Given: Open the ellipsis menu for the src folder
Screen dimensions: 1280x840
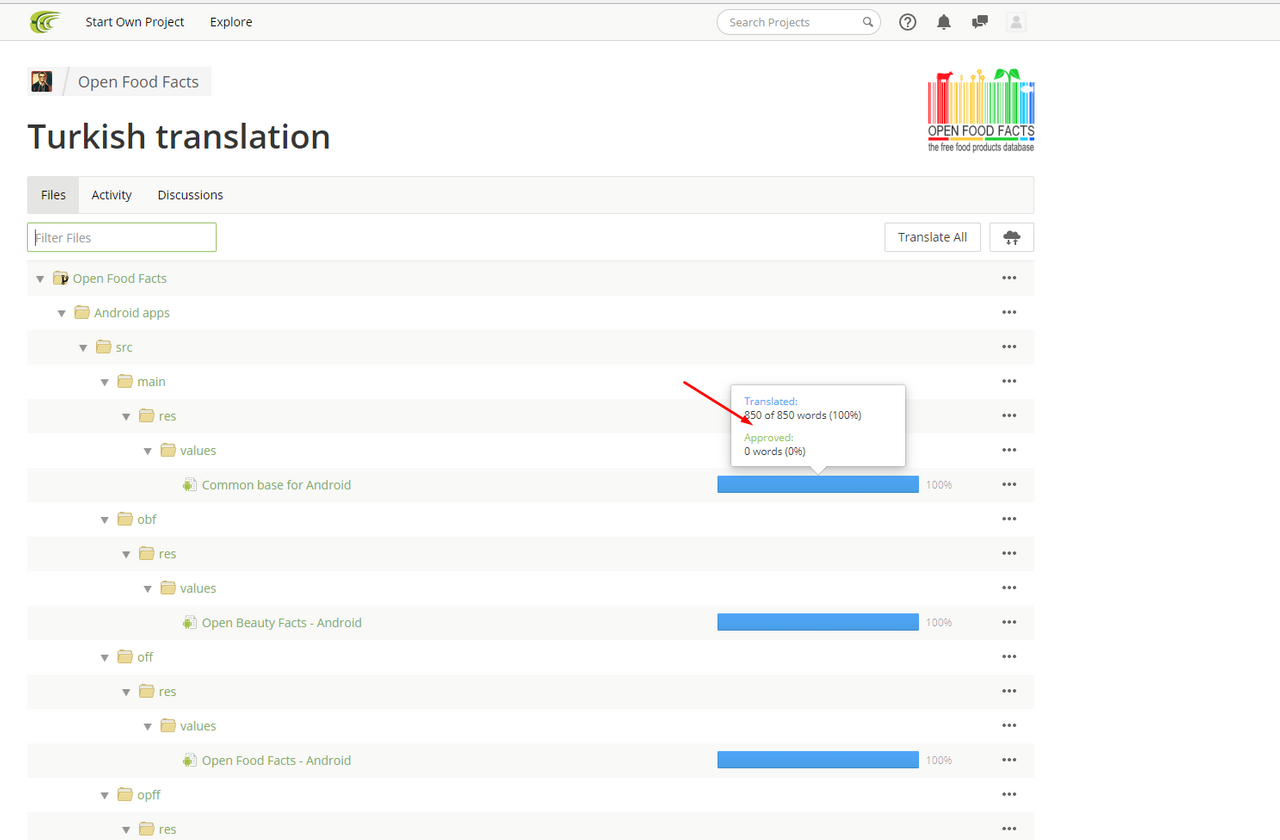Looking at the screenshot, I should 1009,347.
